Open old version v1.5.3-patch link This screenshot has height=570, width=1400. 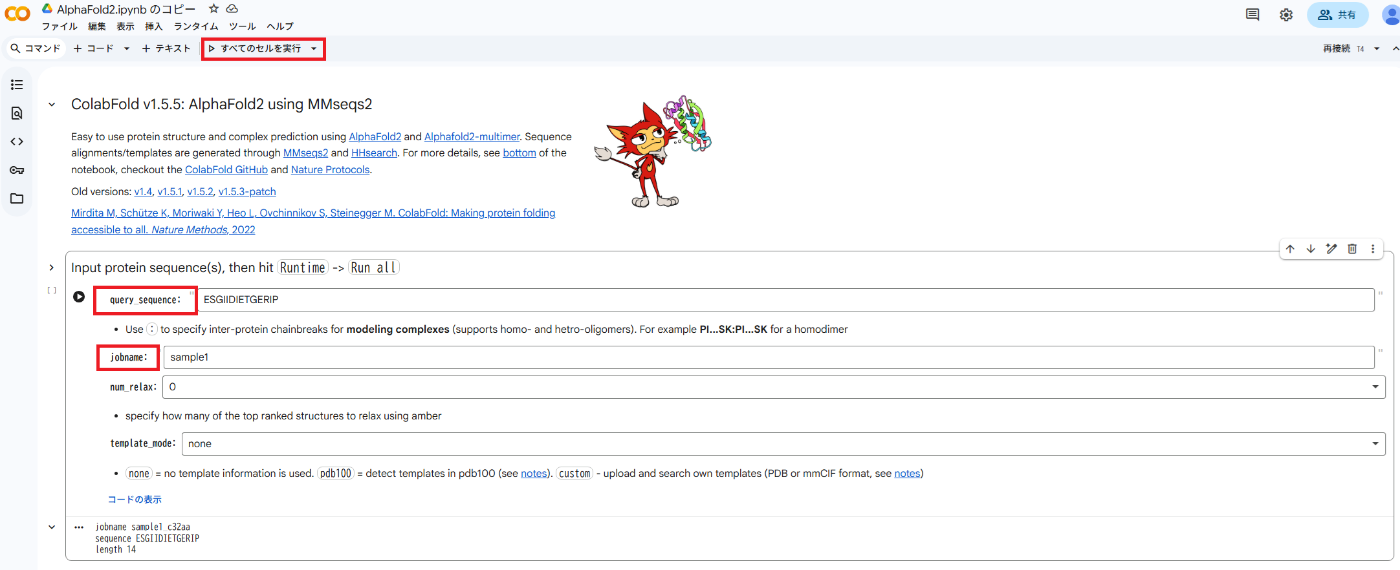click(247, 191)
